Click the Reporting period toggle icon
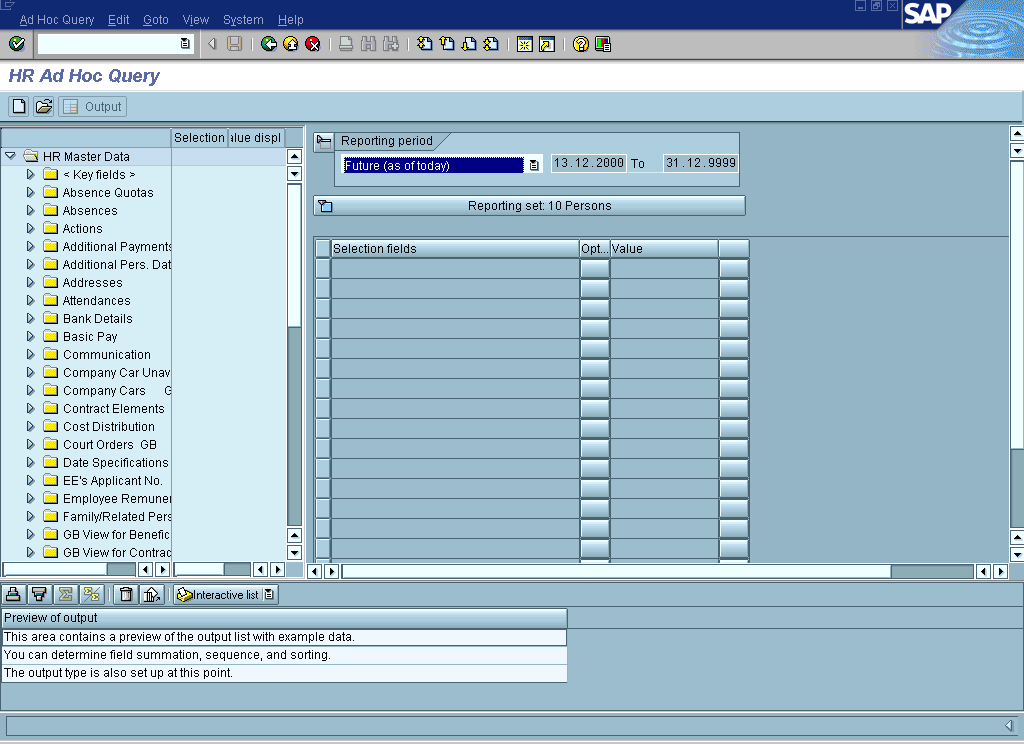1024x744 pixels. click(323, 142)
